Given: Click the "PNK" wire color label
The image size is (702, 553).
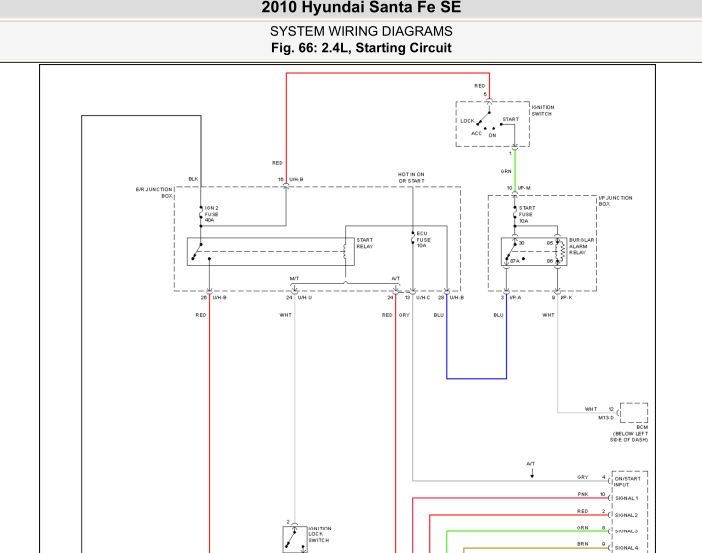Looking at the screenshot, I should (583, 494).
